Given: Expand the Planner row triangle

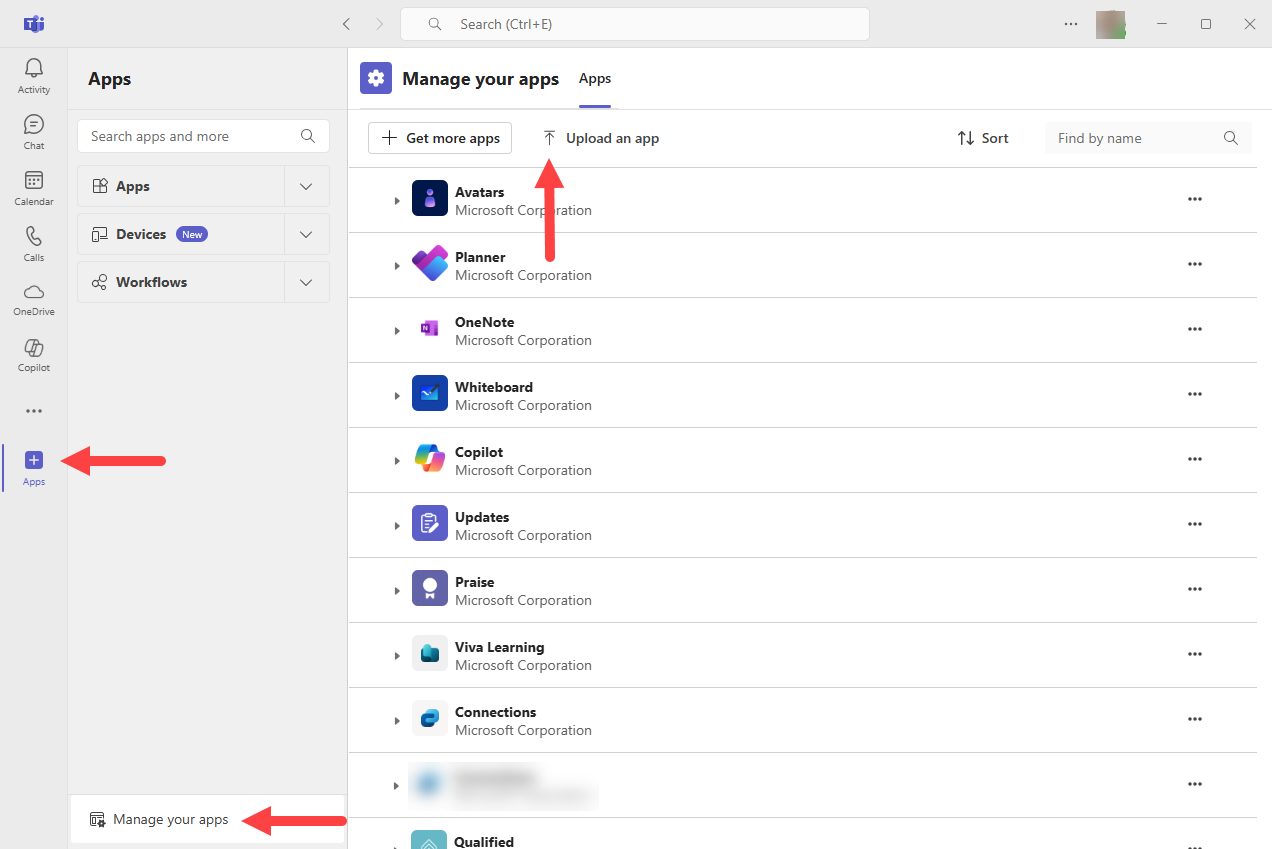Looking at the screenshot, I should (x=397, y=266).
